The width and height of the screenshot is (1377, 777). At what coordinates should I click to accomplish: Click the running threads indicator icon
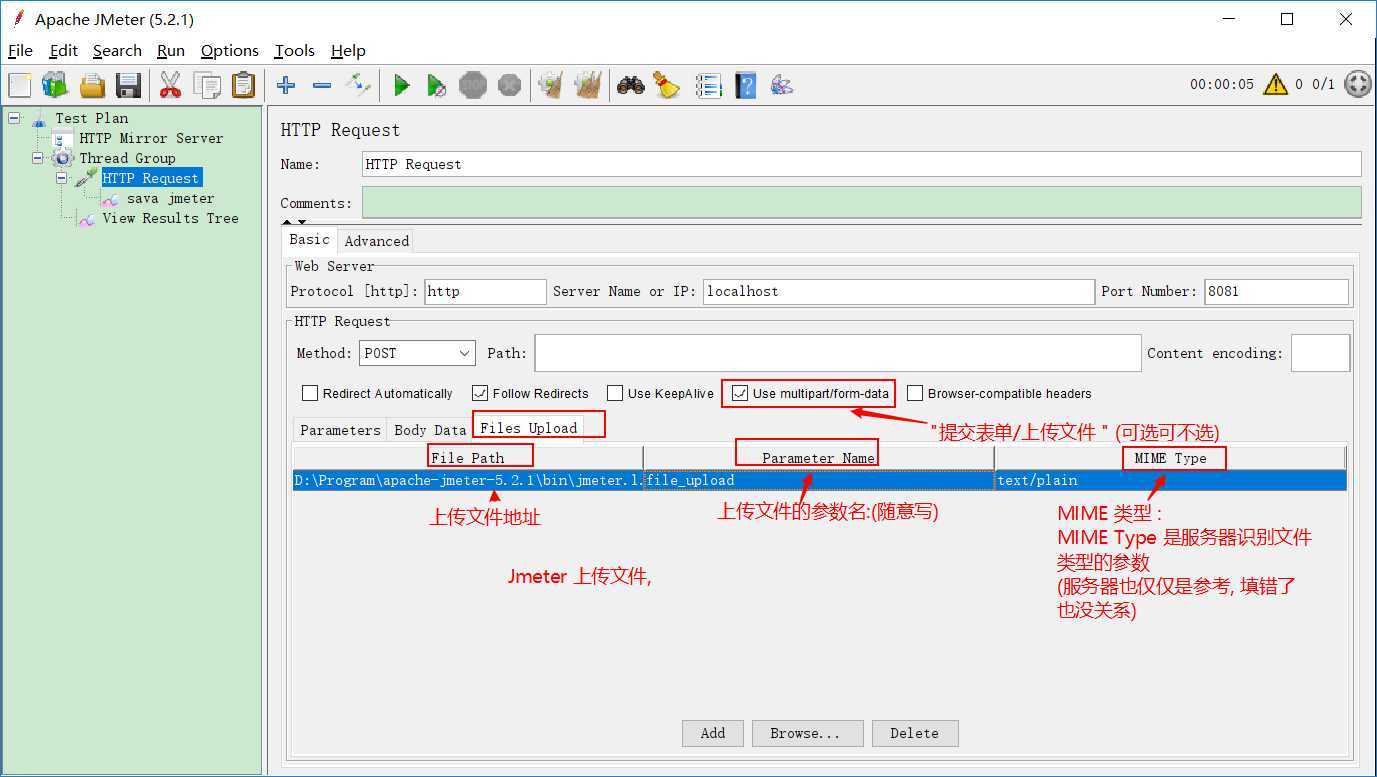1357,84
